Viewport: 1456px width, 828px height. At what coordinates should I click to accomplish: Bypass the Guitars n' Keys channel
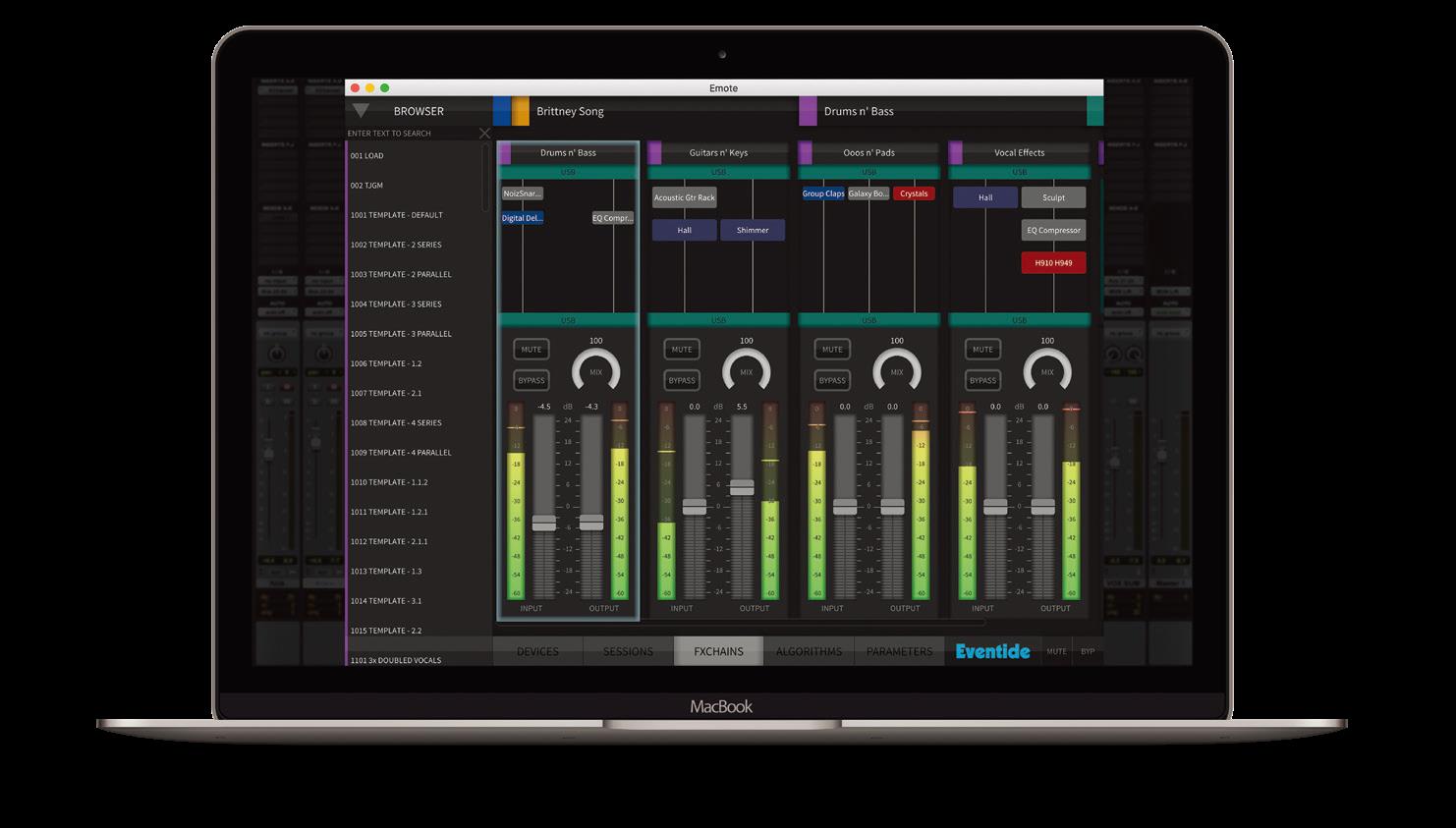pos(681,380)
